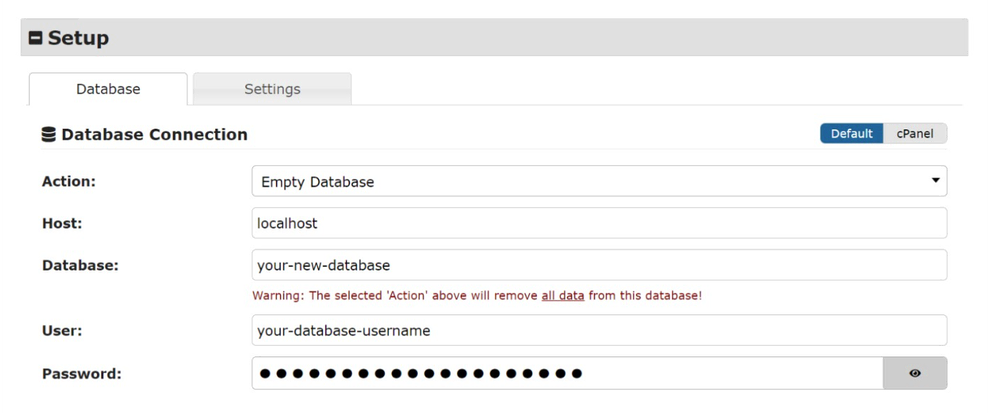Open the Database tab

point(108,89)
